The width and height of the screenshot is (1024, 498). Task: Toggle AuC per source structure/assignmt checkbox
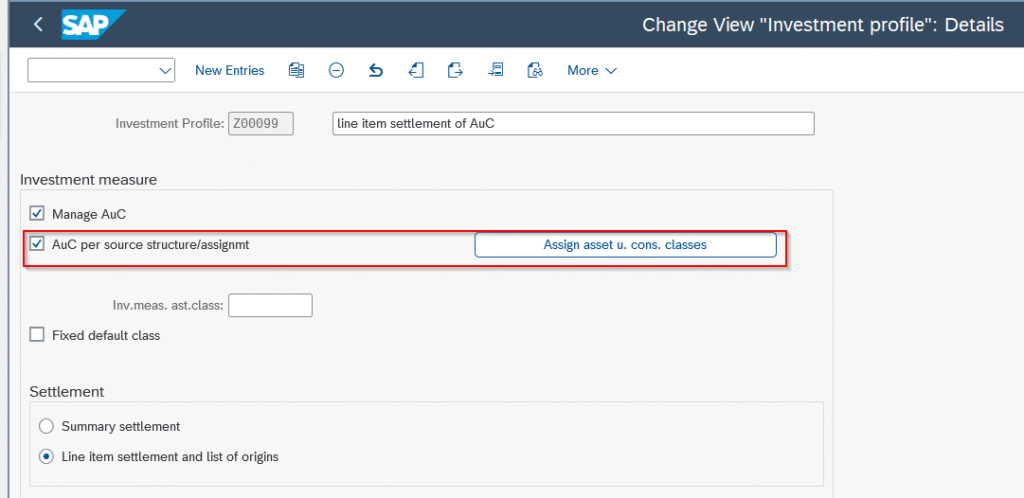[38, 244]
